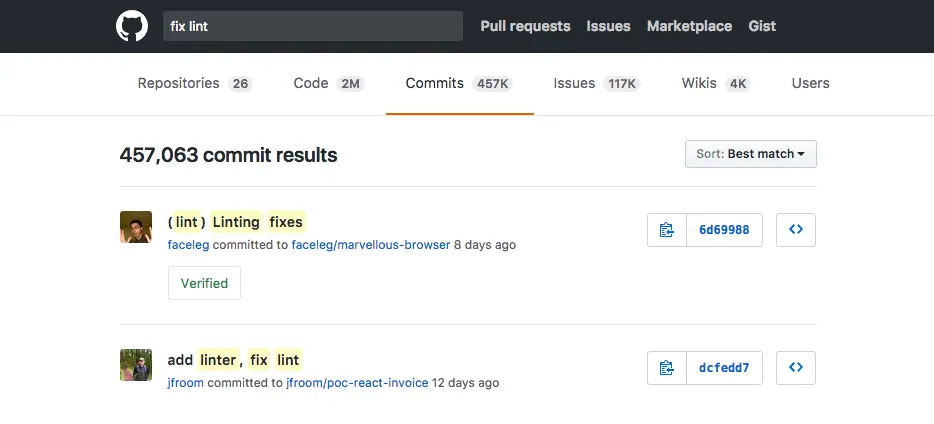Switch to the Repositories tab
This screenshot has width=934, height=424.
tap(195, 83)
